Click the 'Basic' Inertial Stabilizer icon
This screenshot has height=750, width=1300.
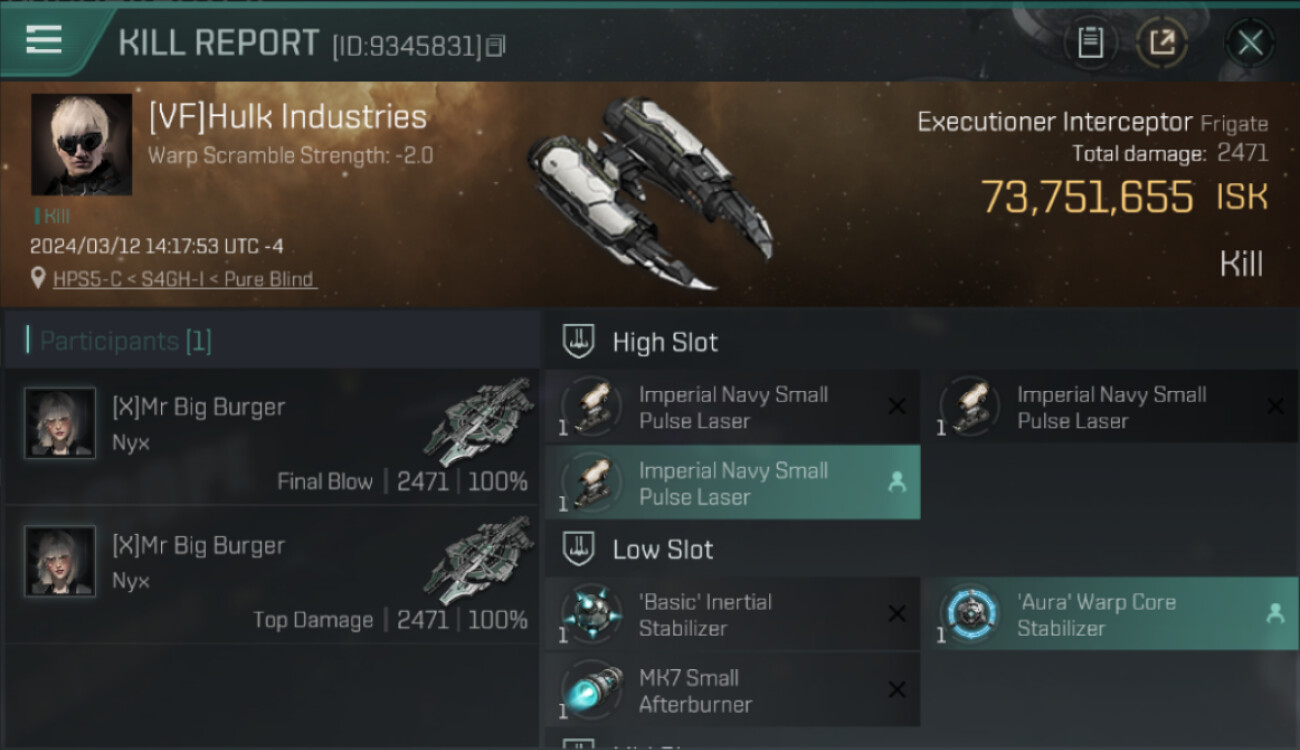tap(591, 614)
